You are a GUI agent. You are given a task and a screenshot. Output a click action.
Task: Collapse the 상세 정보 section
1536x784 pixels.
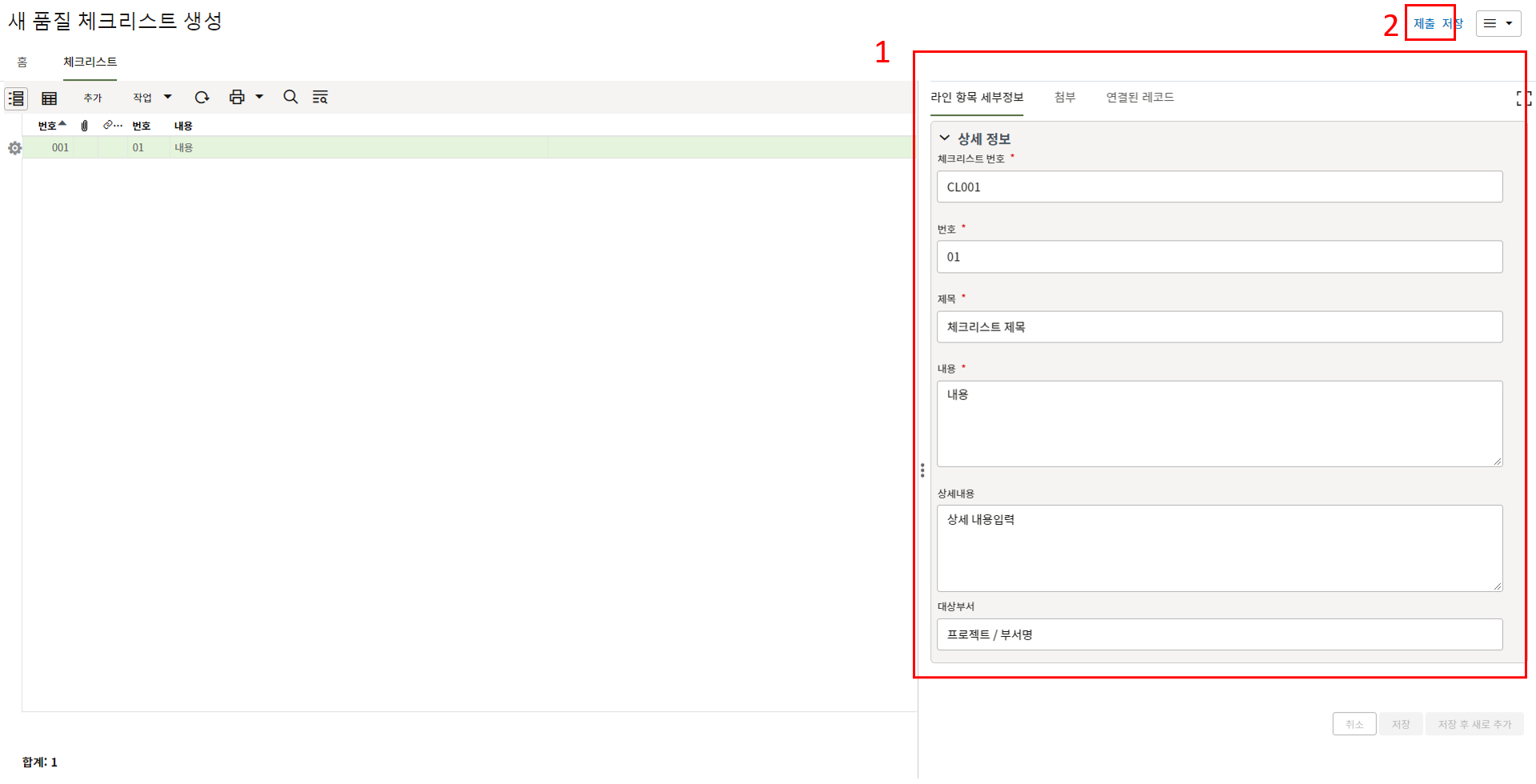[945, 138]
